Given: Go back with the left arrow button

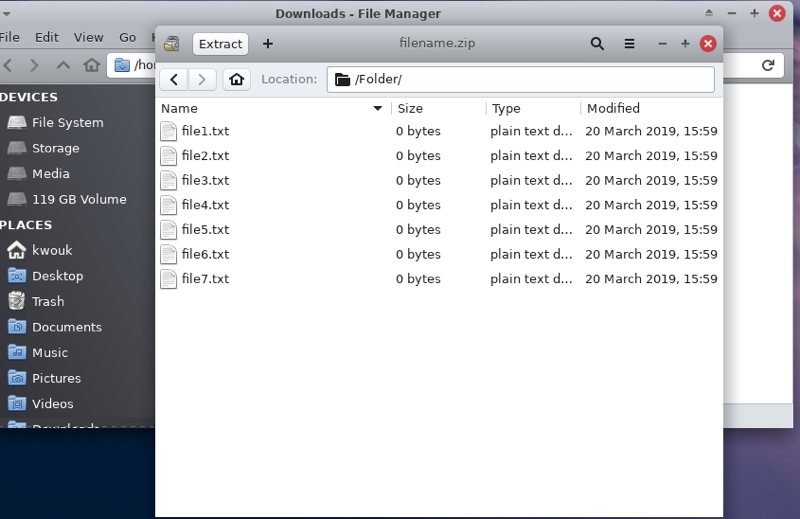Looking at the screenshot, I should (x=174, y=79).
